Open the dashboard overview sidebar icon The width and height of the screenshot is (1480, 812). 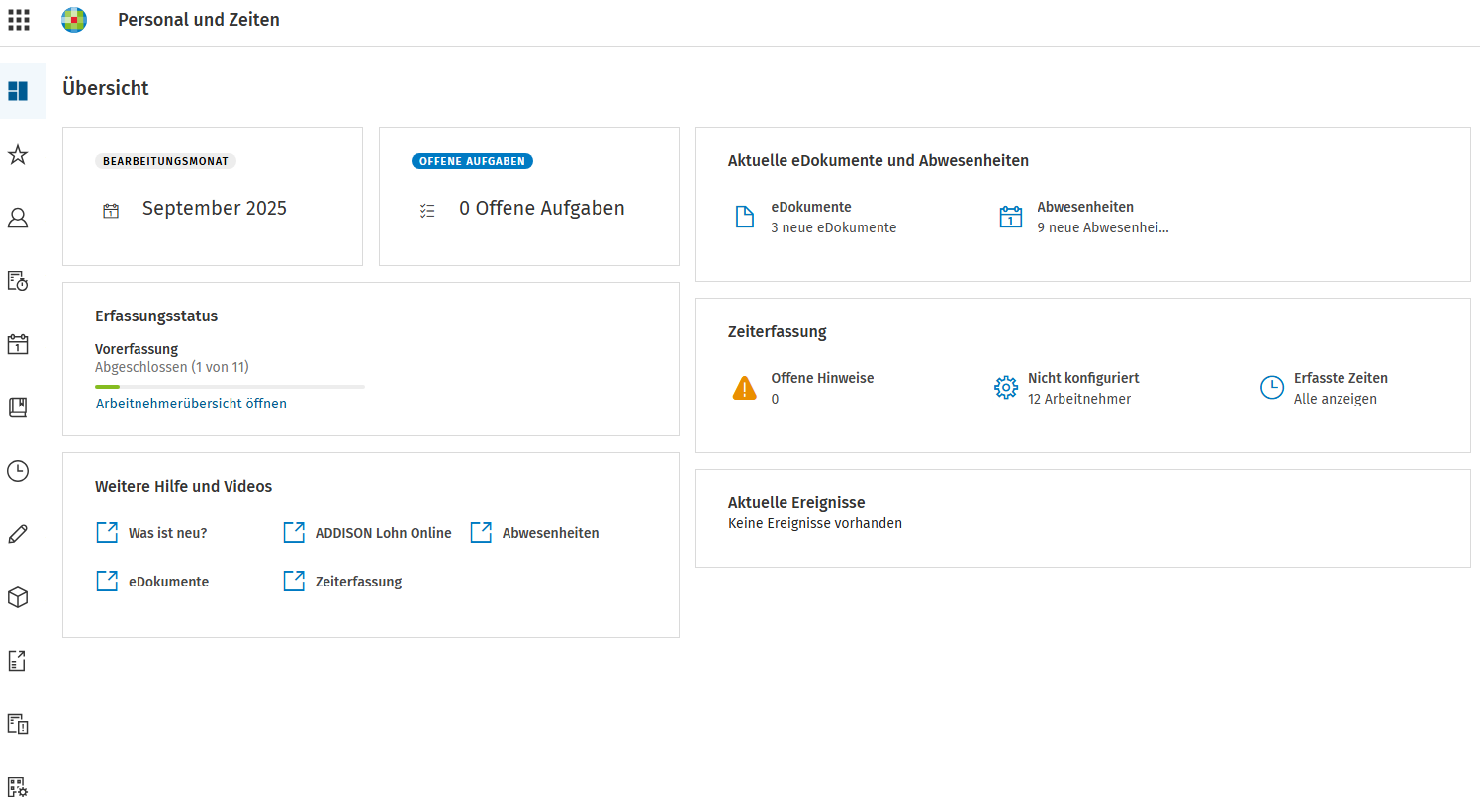click(x=18, y=91)
